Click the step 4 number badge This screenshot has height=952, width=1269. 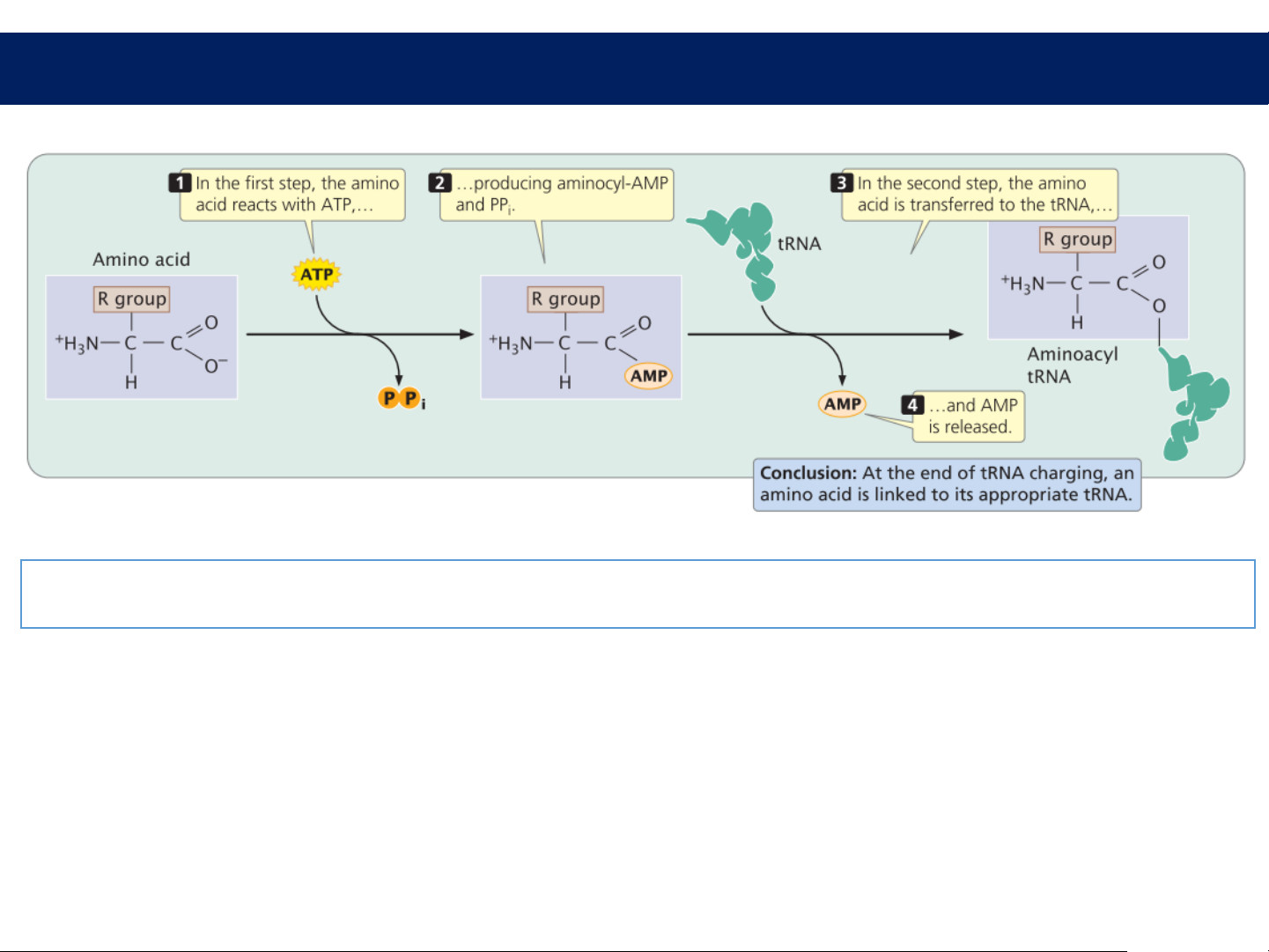coord(912,405)
